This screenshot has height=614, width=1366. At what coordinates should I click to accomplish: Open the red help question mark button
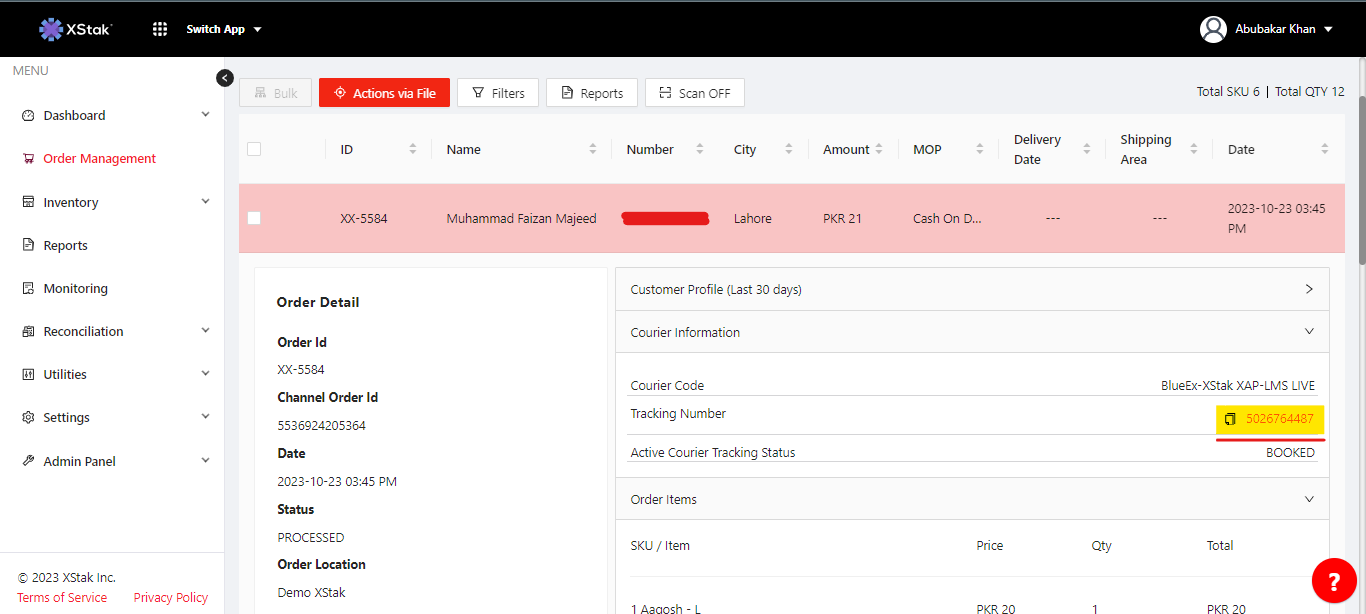pos(1332,581)
